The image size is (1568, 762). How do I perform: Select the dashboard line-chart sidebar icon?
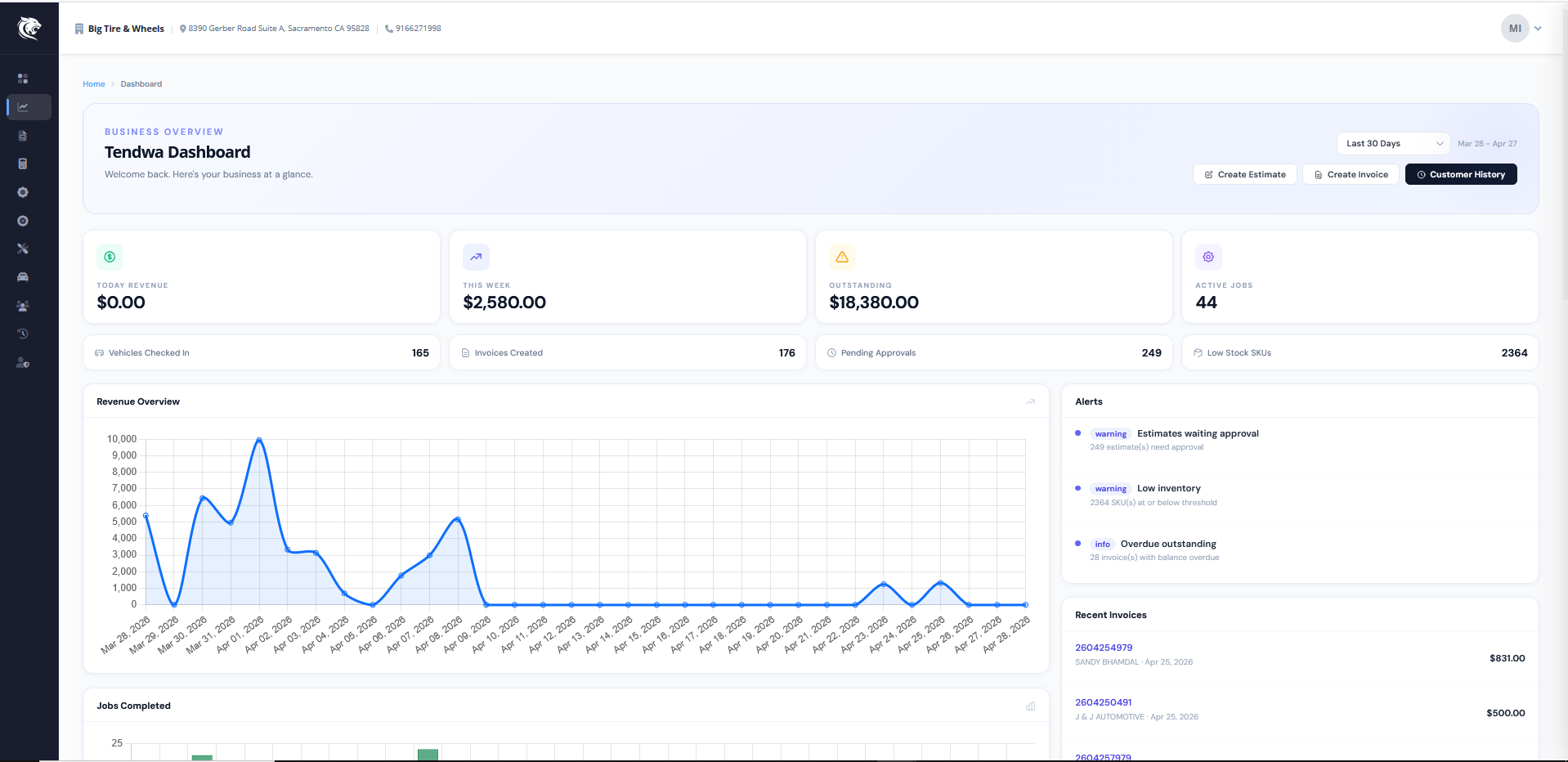pyautogui.click(x=23, y=107)
